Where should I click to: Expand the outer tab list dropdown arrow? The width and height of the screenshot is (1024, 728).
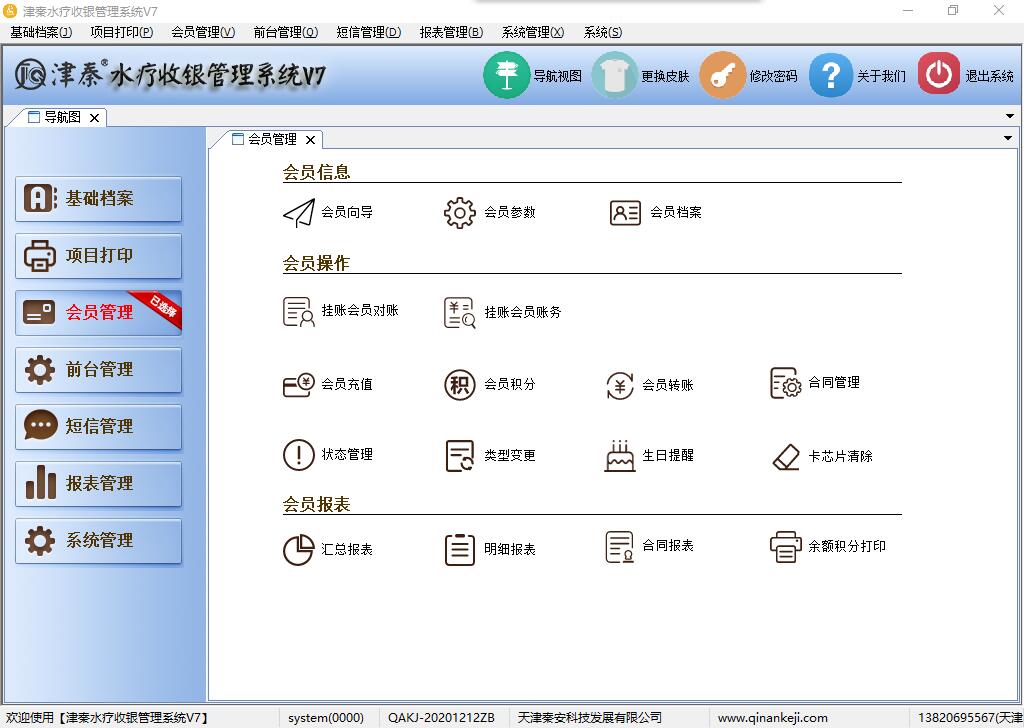[x=1009, y=117]
